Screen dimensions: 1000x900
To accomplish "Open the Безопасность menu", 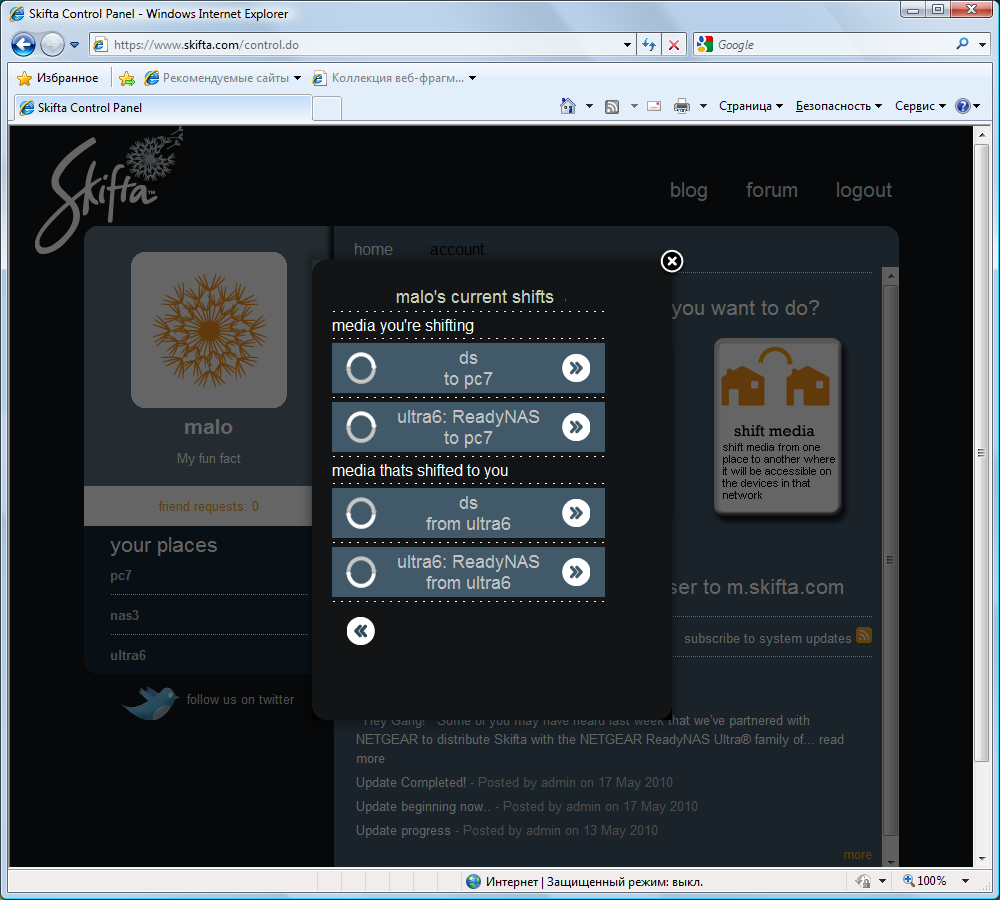I will [x=839, y=106].
